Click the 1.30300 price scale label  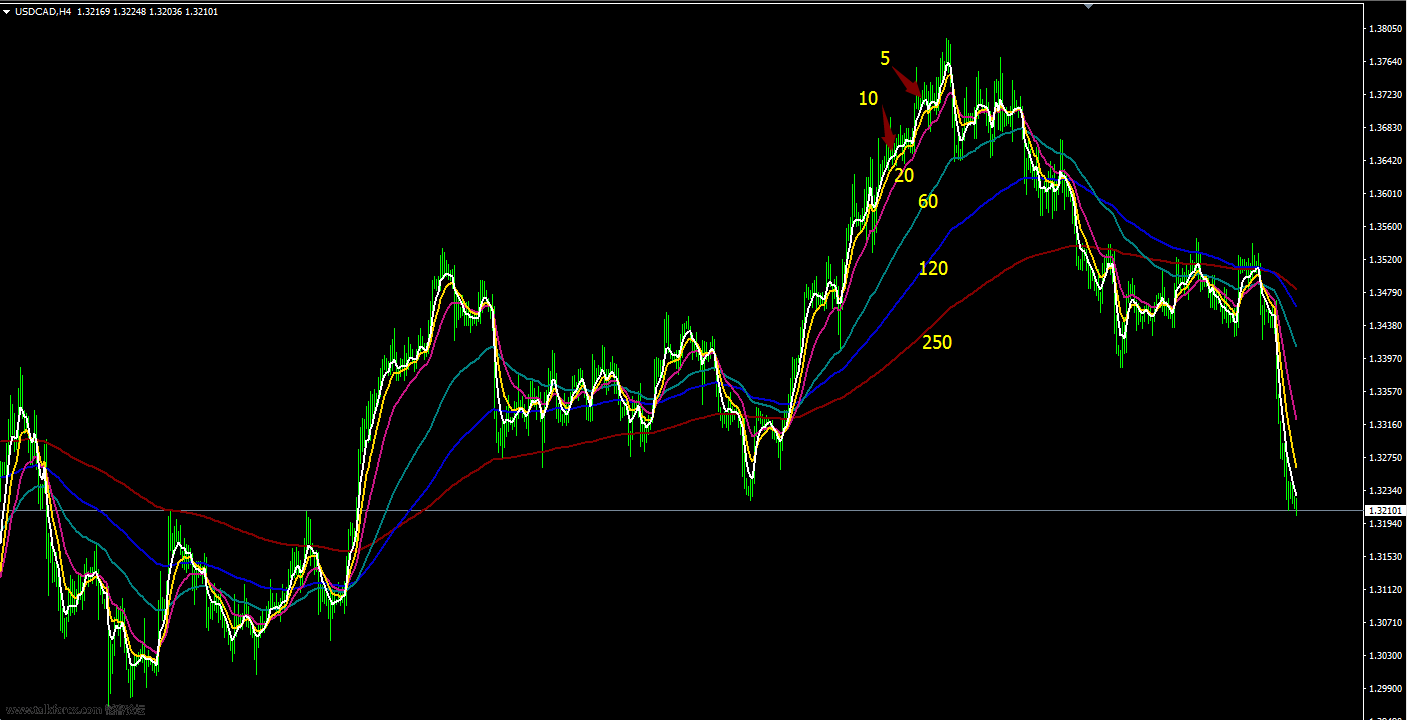(x=1386, y=656)
